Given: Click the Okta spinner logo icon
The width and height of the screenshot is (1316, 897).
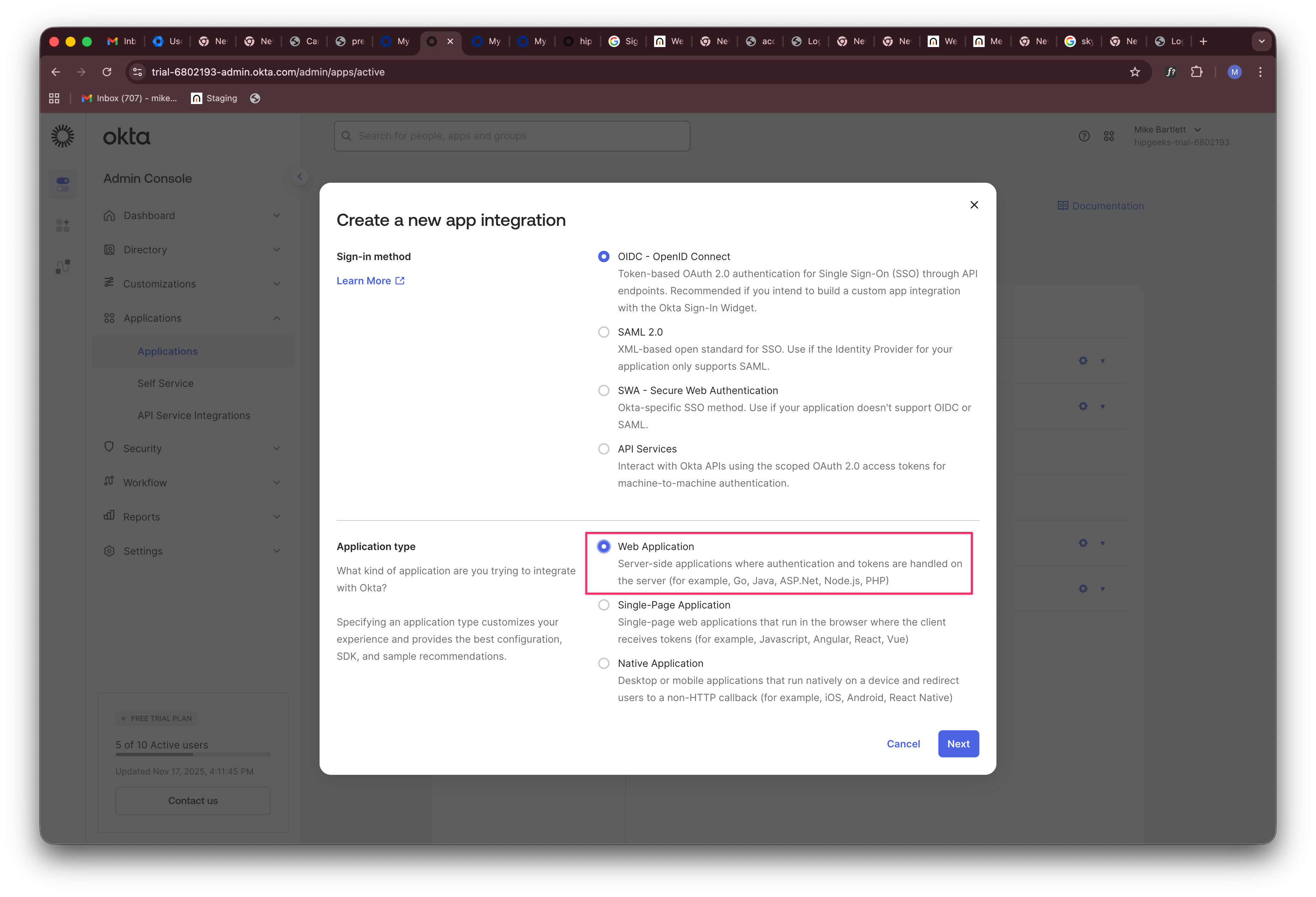Looking at the screenshot, I should (62, 136).
